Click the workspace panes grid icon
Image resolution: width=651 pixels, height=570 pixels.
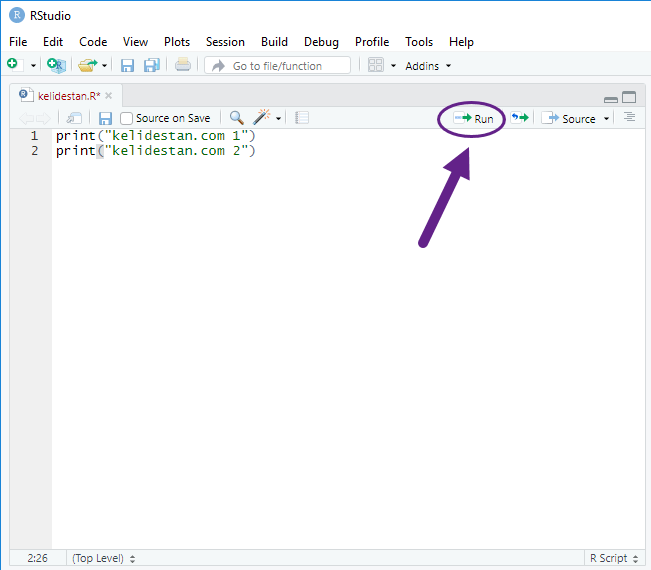tap(376, 65)
